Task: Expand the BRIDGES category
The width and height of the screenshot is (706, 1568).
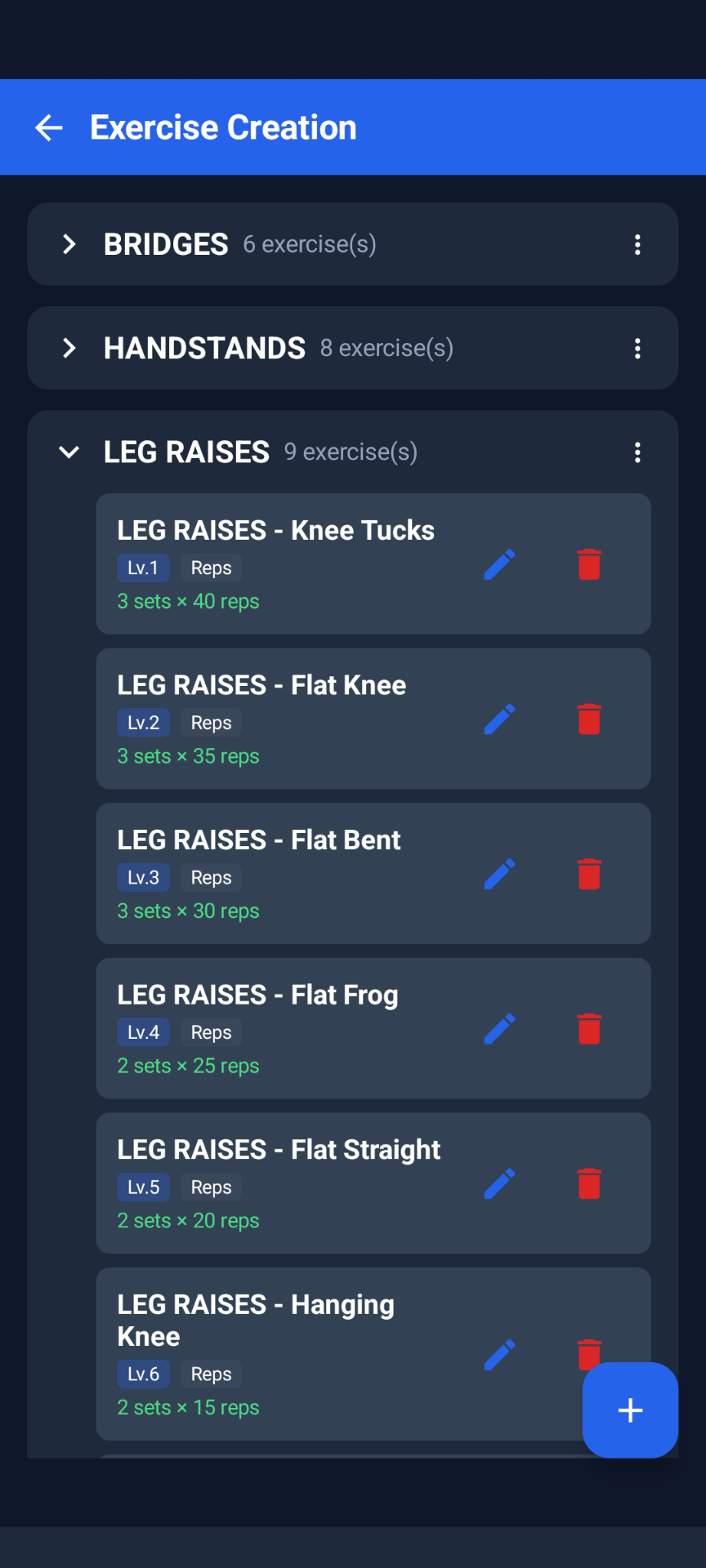Action: (69, 244)
